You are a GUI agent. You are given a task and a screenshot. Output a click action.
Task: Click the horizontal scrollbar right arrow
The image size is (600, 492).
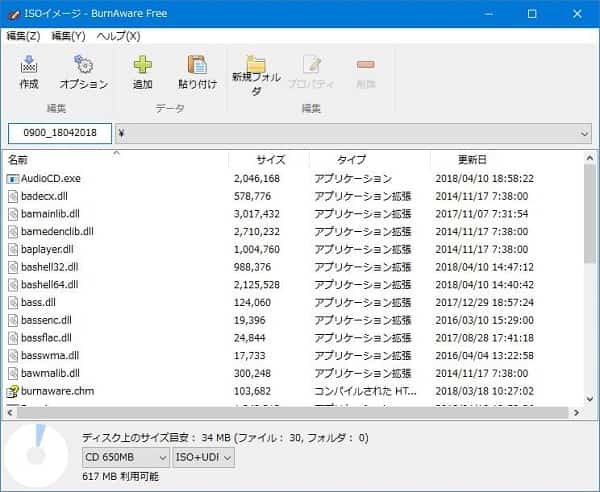[x=576, y=412]
